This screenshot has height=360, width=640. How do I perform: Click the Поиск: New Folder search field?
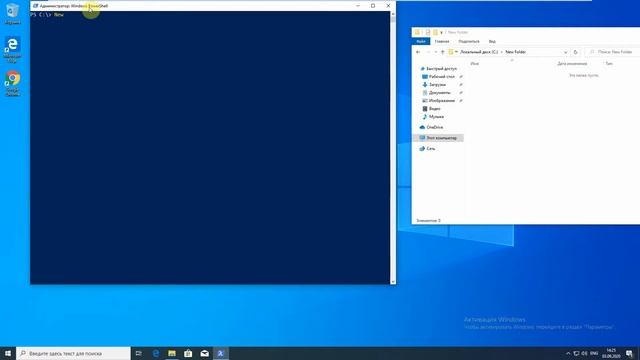(x=612, y=52)
